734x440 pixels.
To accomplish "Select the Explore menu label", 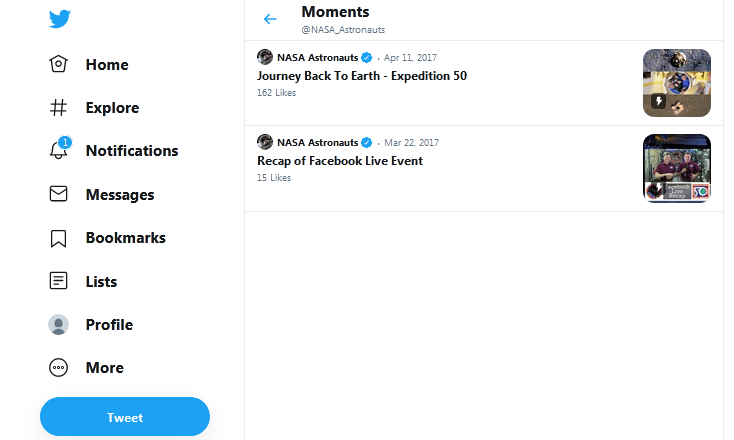I will click(x=112, y=108).
